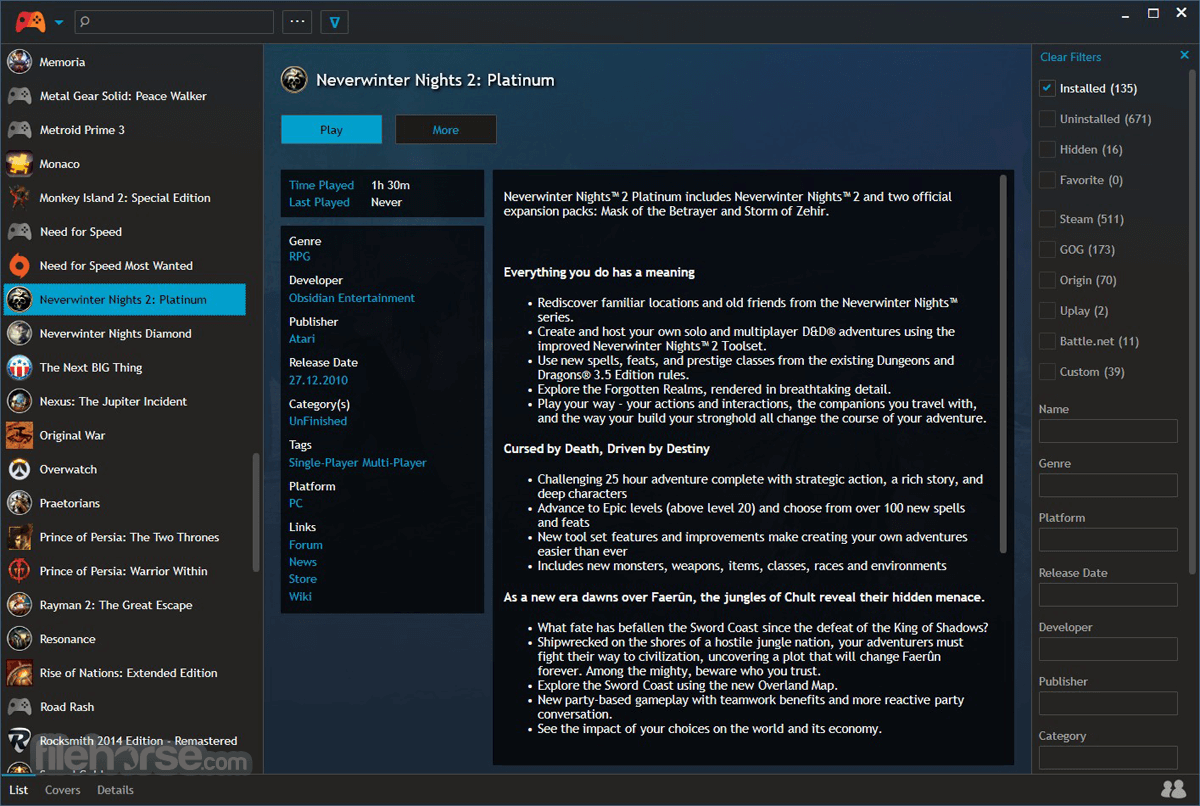Image resolution: width=1200 pixels, height=806 pixels.
Task: Check the Uninstalled (671) filter
Action: coord(1047,119)
